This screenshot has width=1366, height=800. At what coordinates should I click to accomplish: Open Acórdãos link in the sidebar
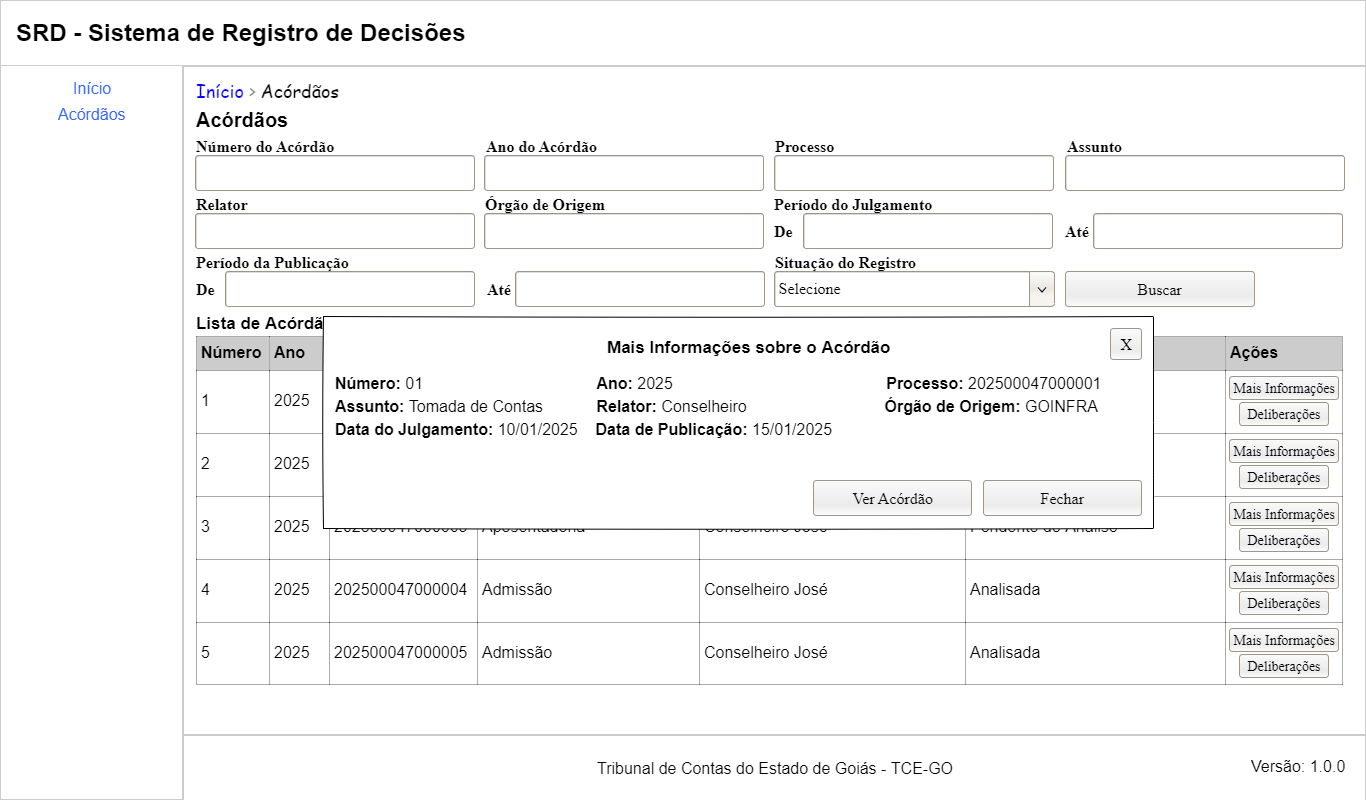coord(92,115)
